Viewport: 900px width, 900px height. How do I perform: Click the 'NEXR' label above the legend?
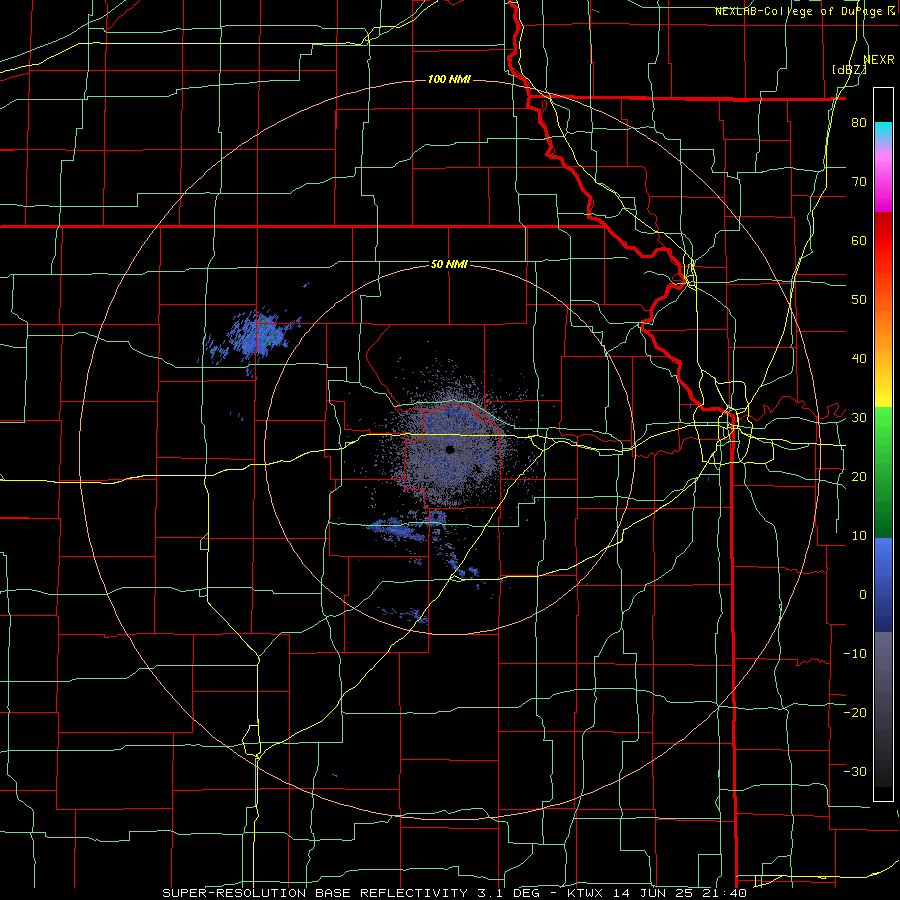coord(879,60)
